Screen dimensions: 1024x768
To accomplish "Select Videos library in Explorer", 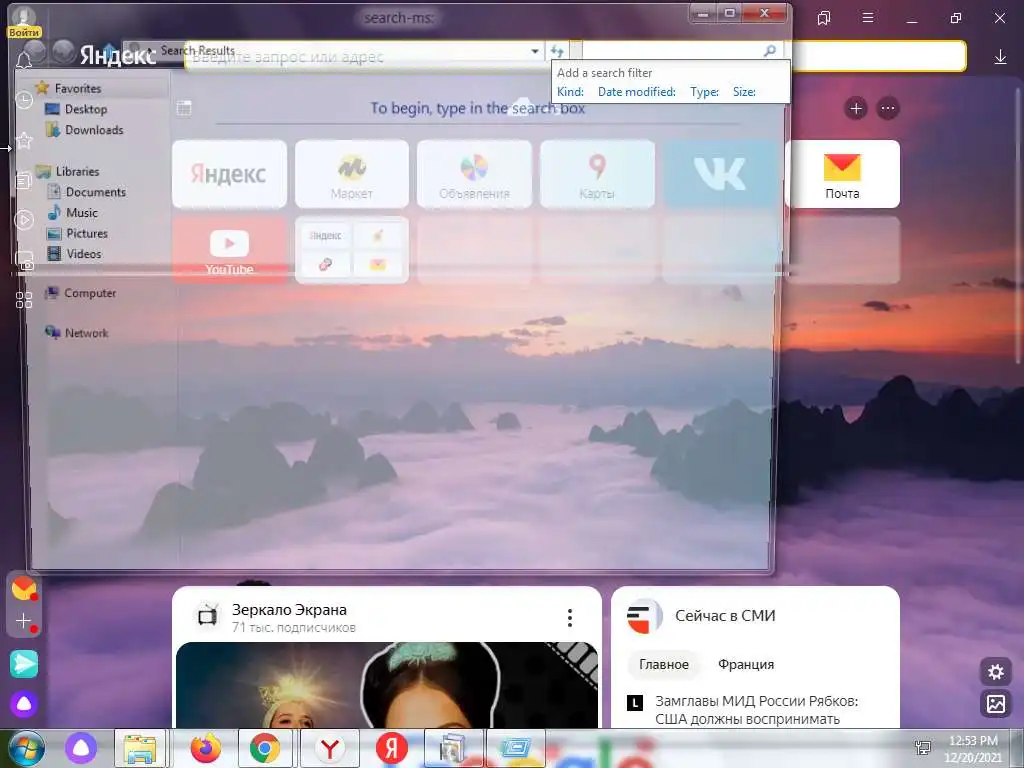I will tap(84, 254).
